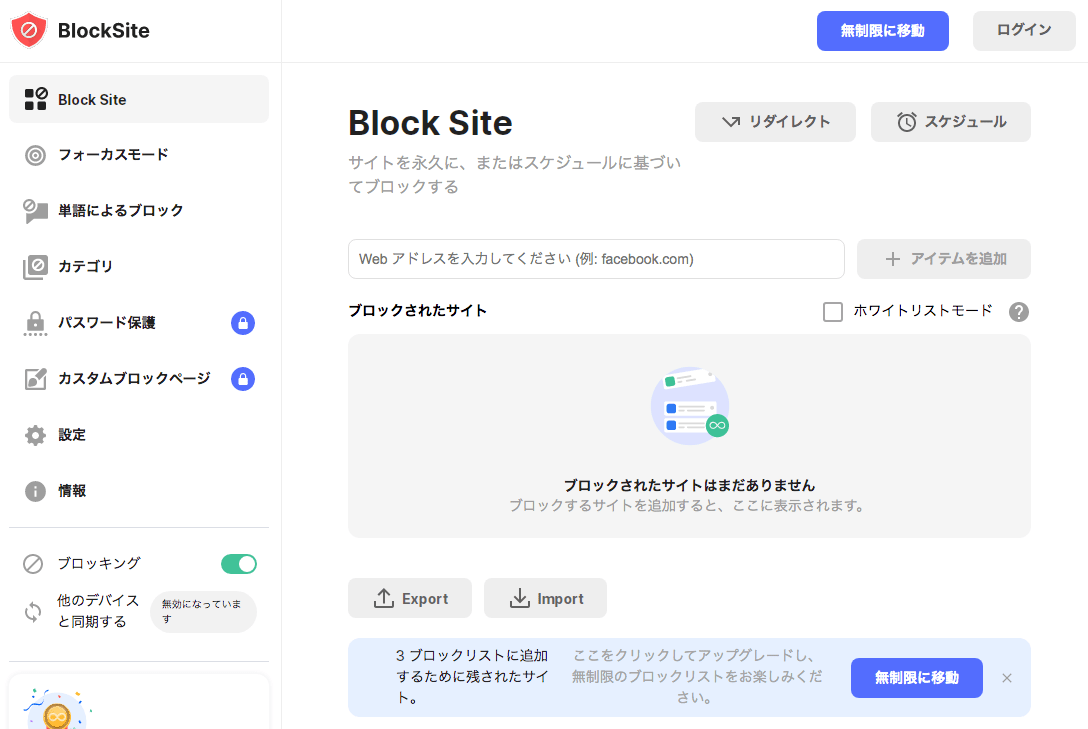Click the ここをクリックしてアップグレード banner text
The image size is (1088, 729).
pos(696,676)
